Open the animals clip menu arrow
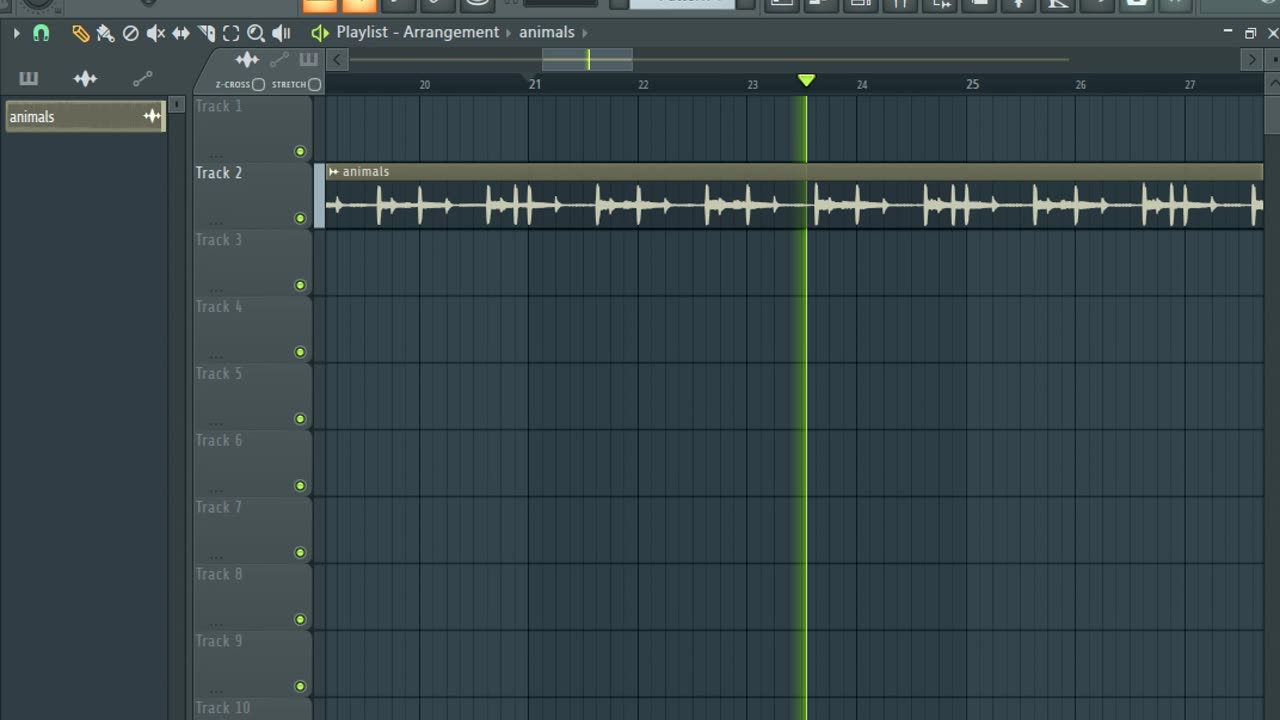This screenshot has height=720, width=1280. [334, 172]
